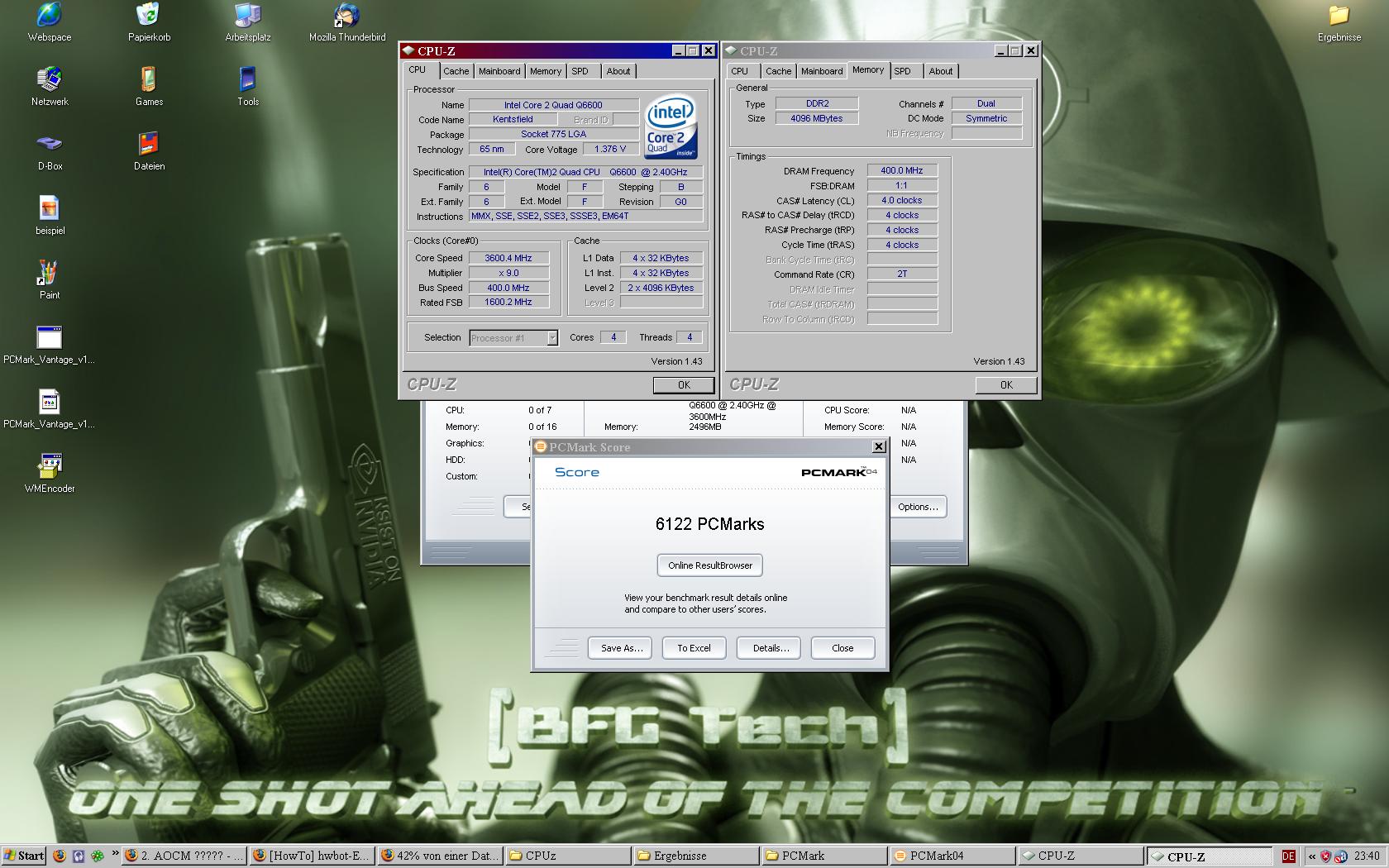The height and width of the screenshot is (868, 1389).
Task: Select the beispiel desktop file icon
Action: [50, 216]
